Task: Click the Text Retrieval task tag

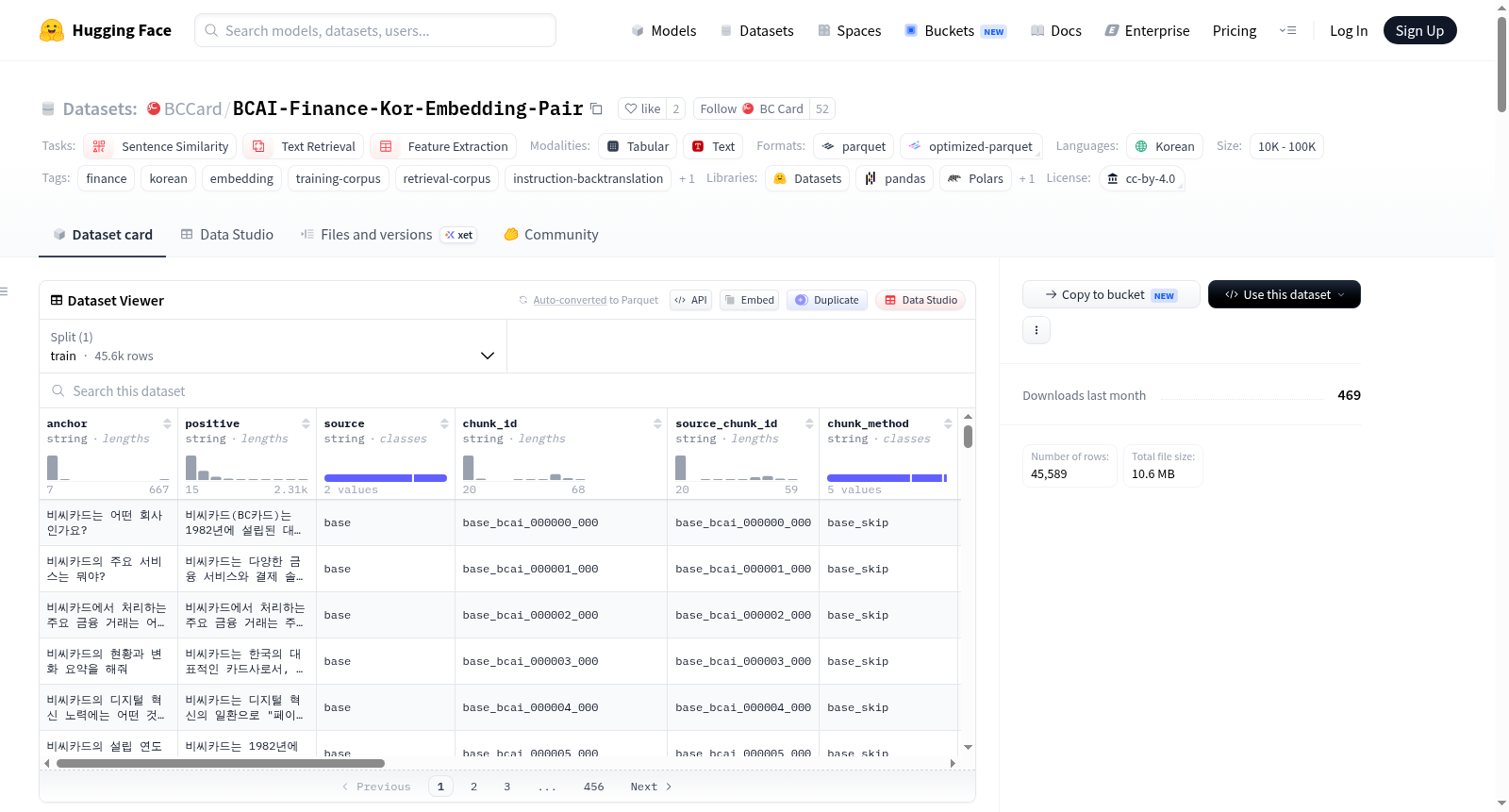Action: coord(303,146)
